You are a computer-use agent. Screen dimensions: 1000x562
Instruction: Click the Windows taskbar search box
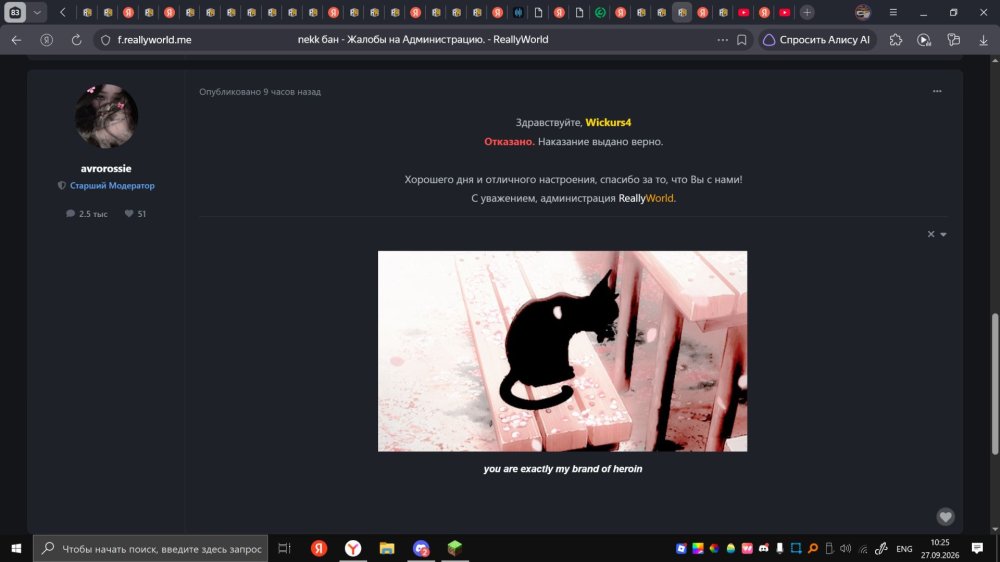coord(151,549)
